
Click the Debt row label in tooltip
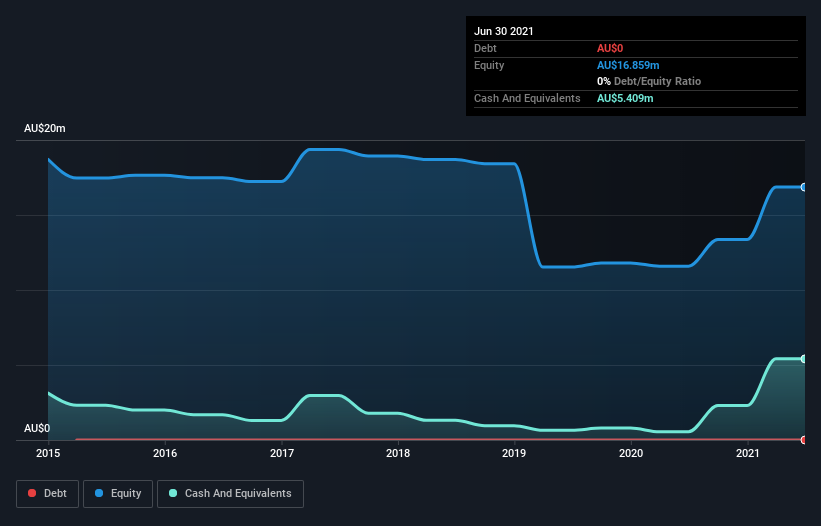click(485, 48)
